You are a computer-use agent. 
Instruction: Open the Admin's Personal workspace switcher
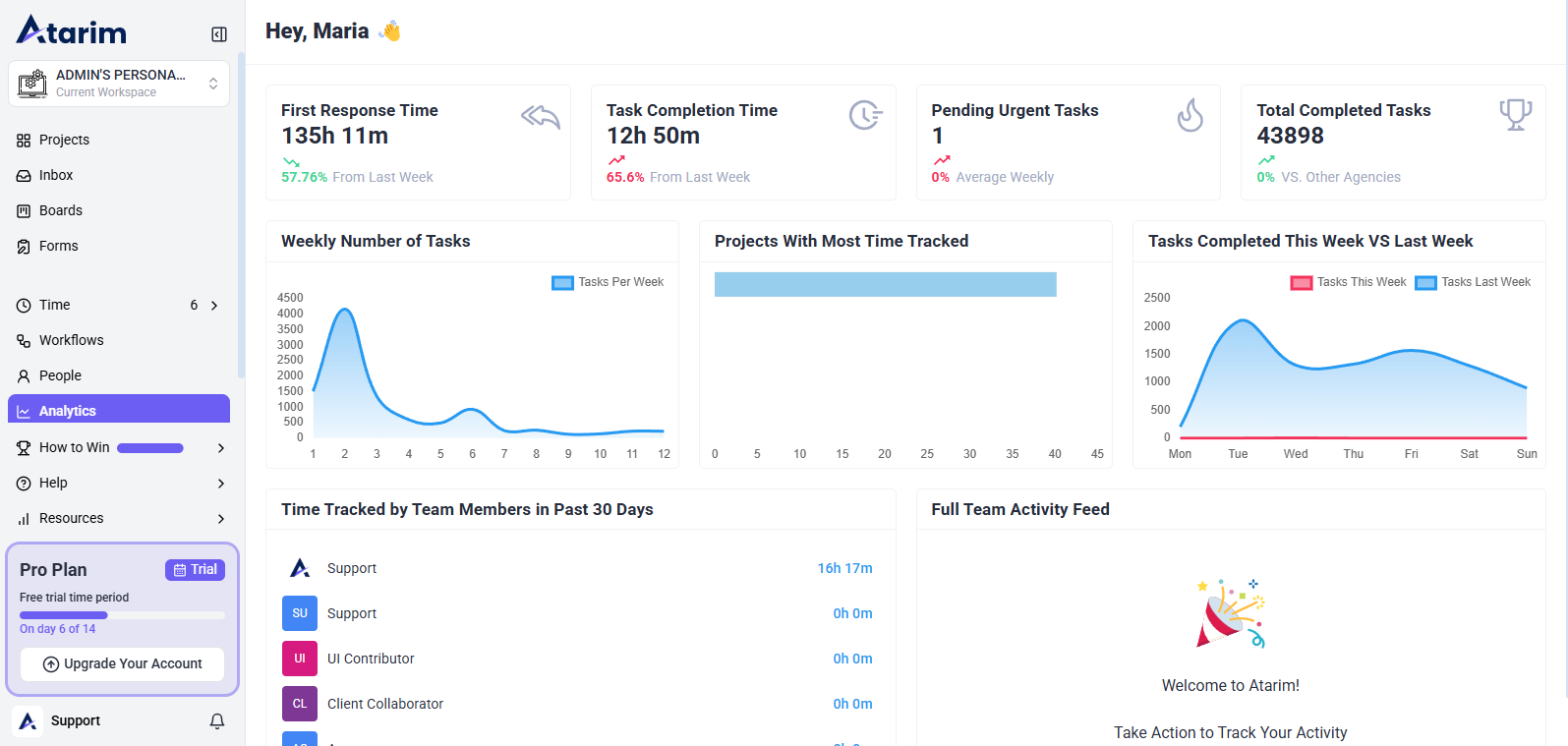pos(119,84)
